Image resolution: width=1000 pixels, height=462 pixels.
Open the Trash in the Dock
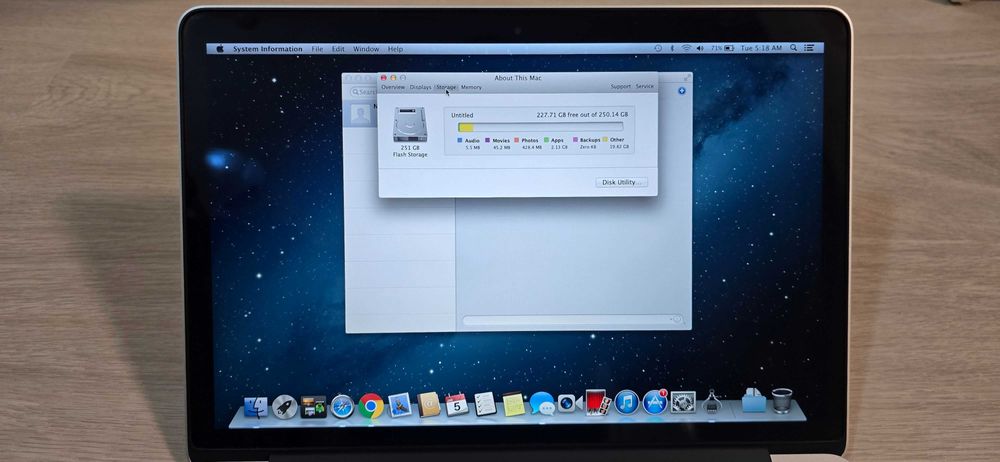pyautogui.click(x=782, y=400)
